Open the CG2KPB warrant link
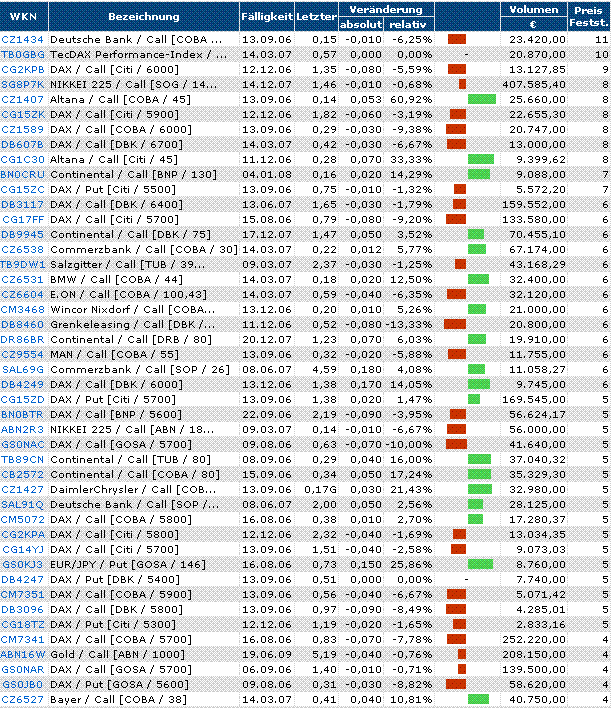Image resolution: width=611 pixels, height=708 pixels. click(23, 70)
